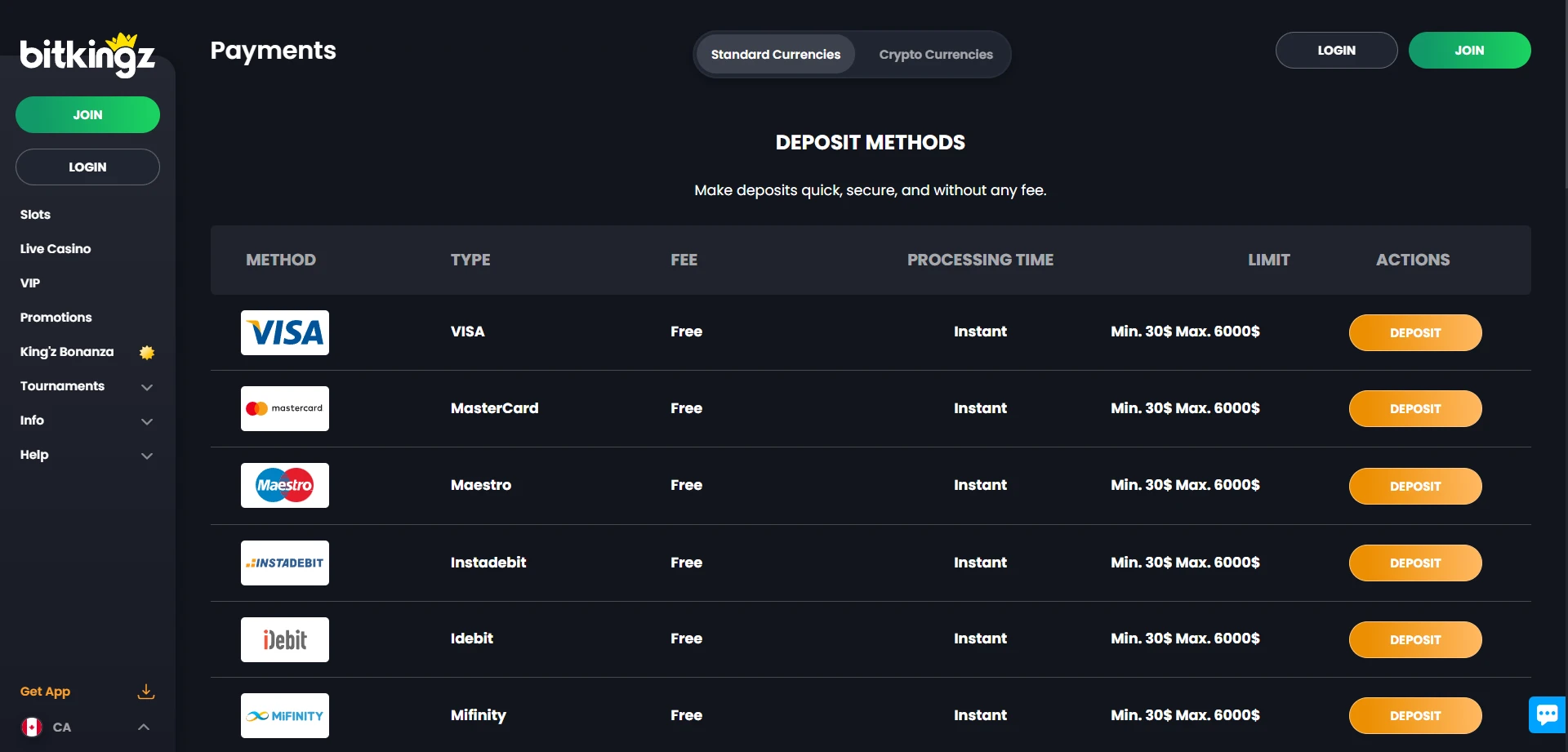
Task: Click the Mifinity logo thumbnail
Action: [285, 715]
